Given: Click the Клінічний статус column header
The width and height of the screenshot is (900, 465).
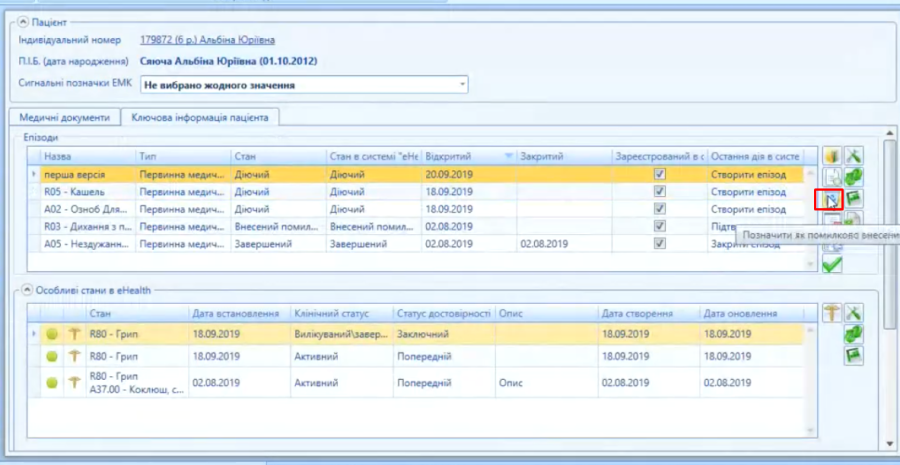Looking at the screenshot, I should click(341, 313).
